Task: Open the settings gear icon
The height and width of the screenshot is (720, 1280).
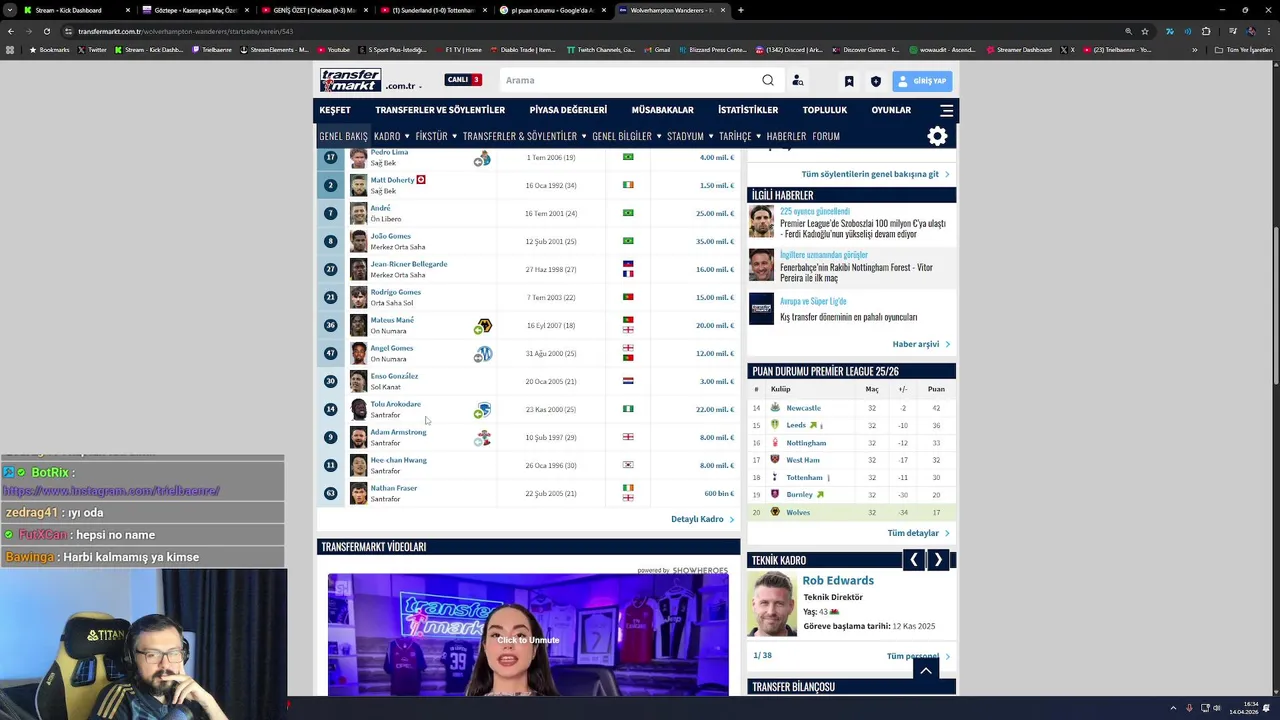Action: point(937,137)
